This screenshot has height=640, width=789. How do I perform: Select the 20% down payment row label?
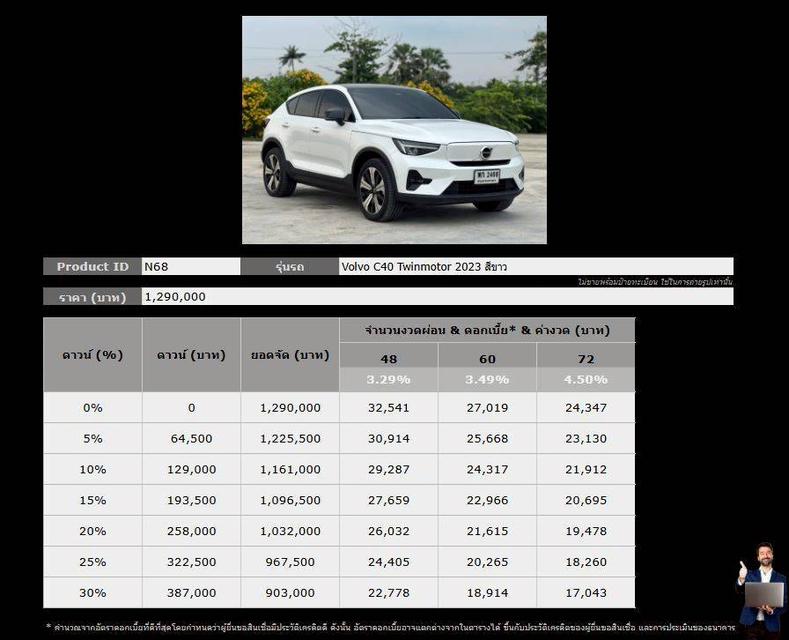tap(93, 531)
